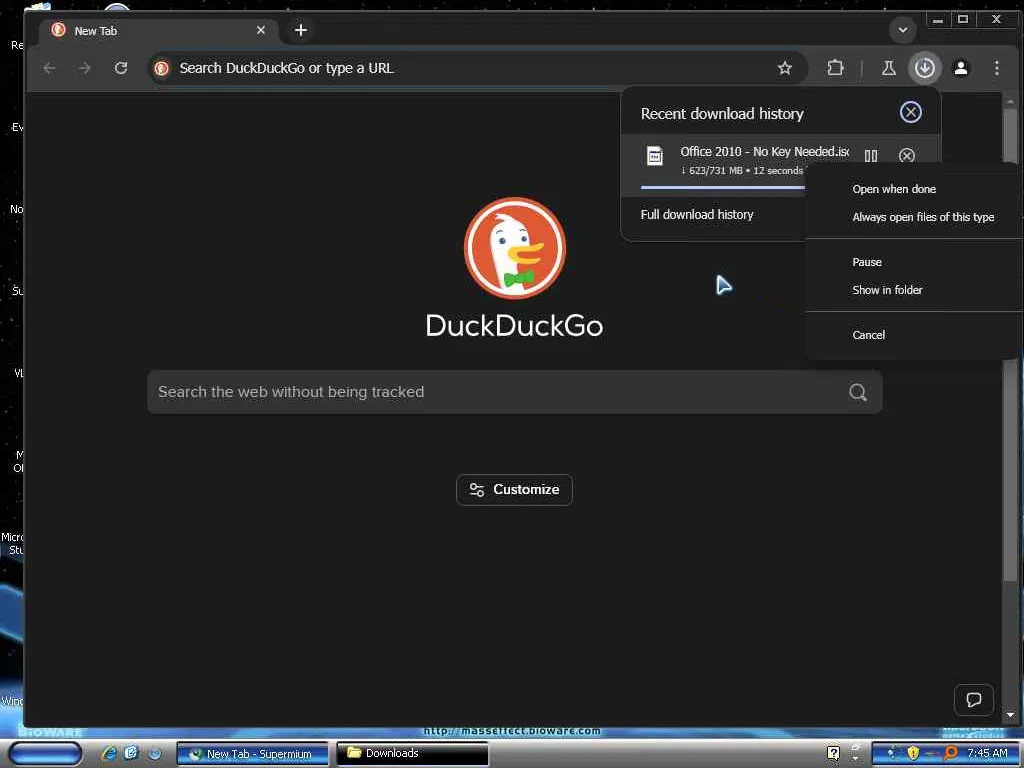This screenshot has width=1024, height=768.
Task: Click the Downloads toolbar icon
Action: [924, 68]
